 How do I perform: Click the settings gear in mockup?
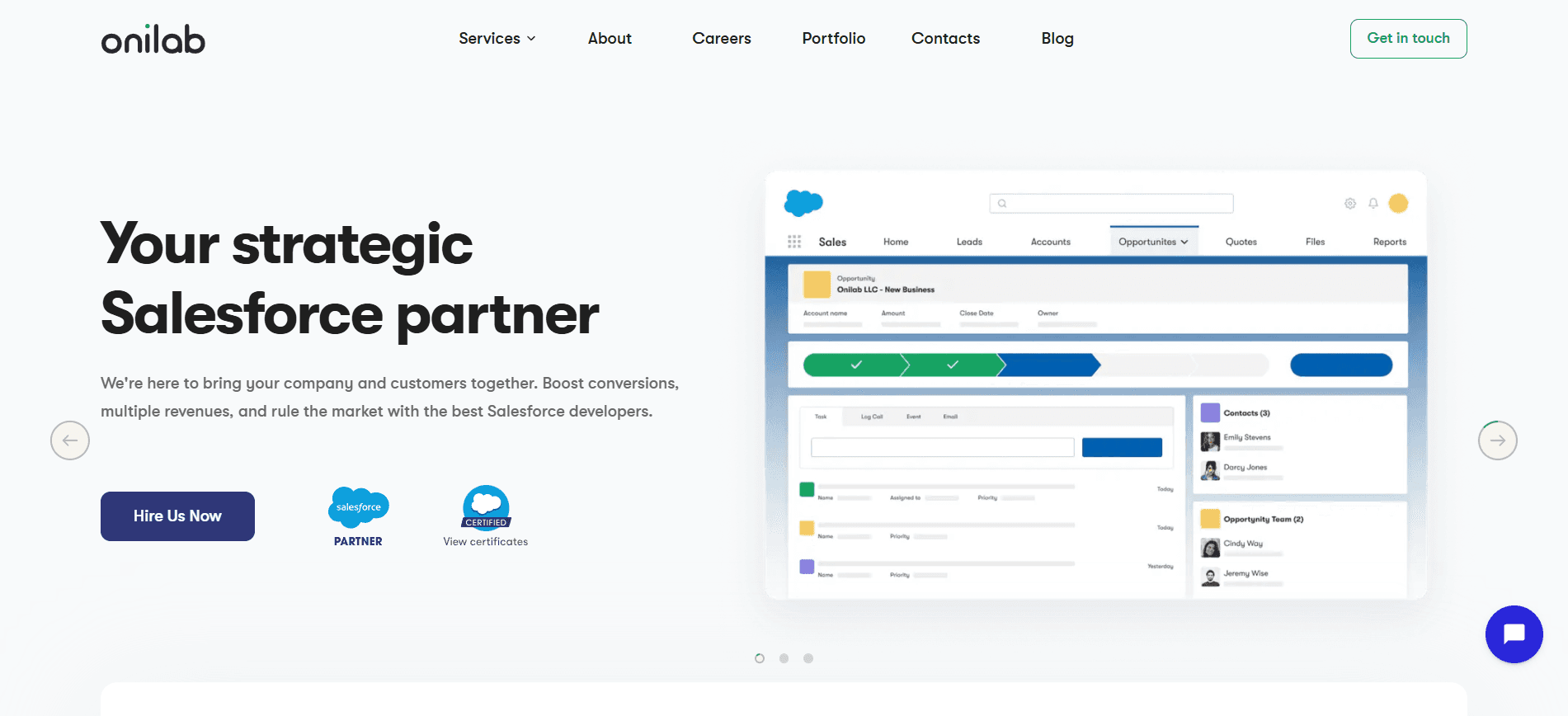[1350, 204]
